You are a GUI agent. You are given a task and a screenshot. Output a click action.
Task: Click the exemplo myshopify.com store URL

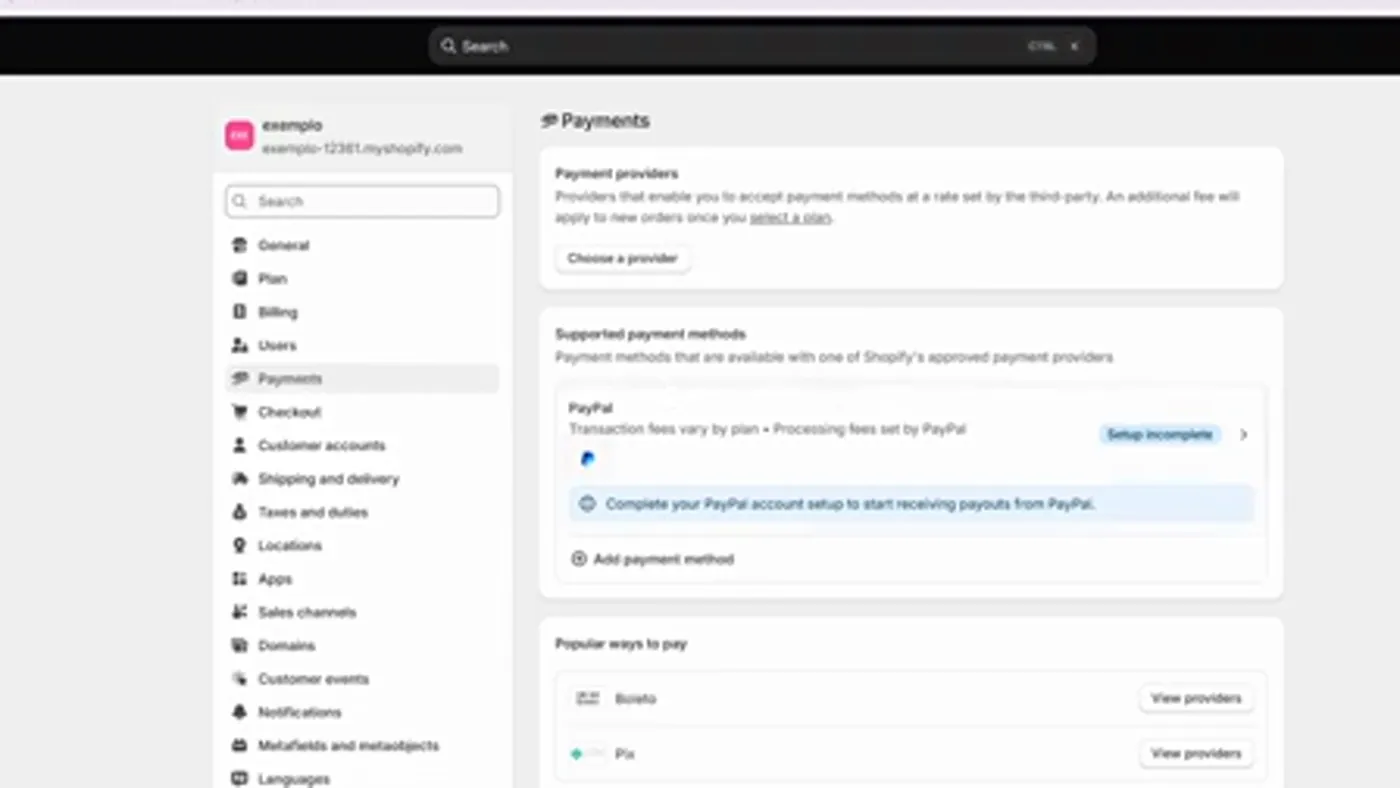362,148
